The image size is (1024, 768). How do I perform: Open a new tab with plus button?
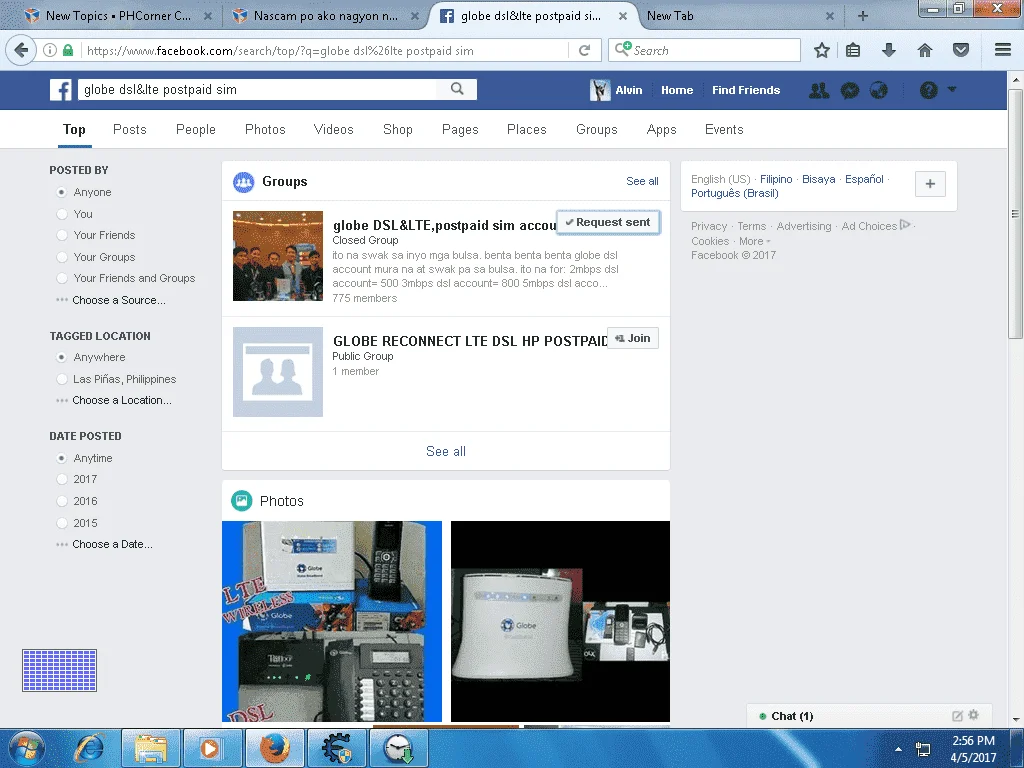[x=863, y=16]
